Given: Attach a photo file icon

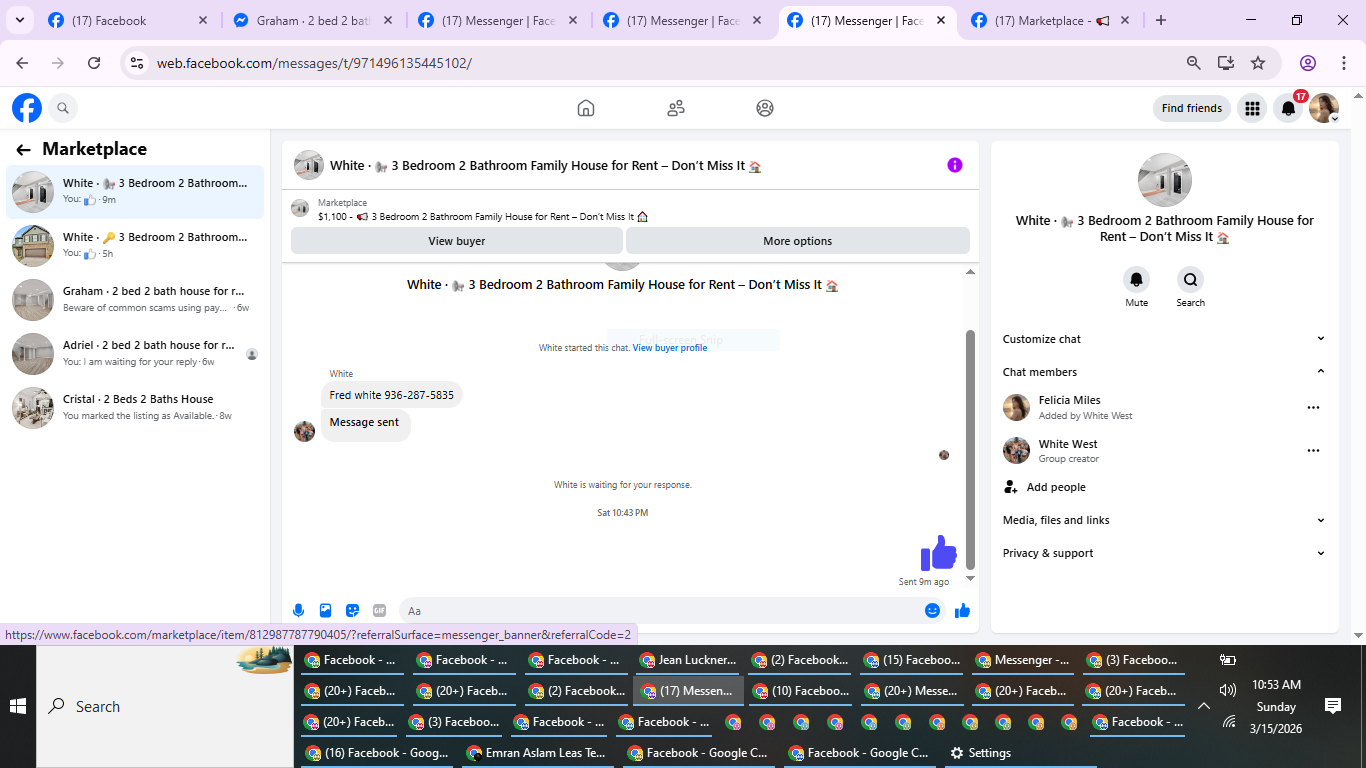Looking at the screenshot, I should pyautogui.click(x=325, y=611).
